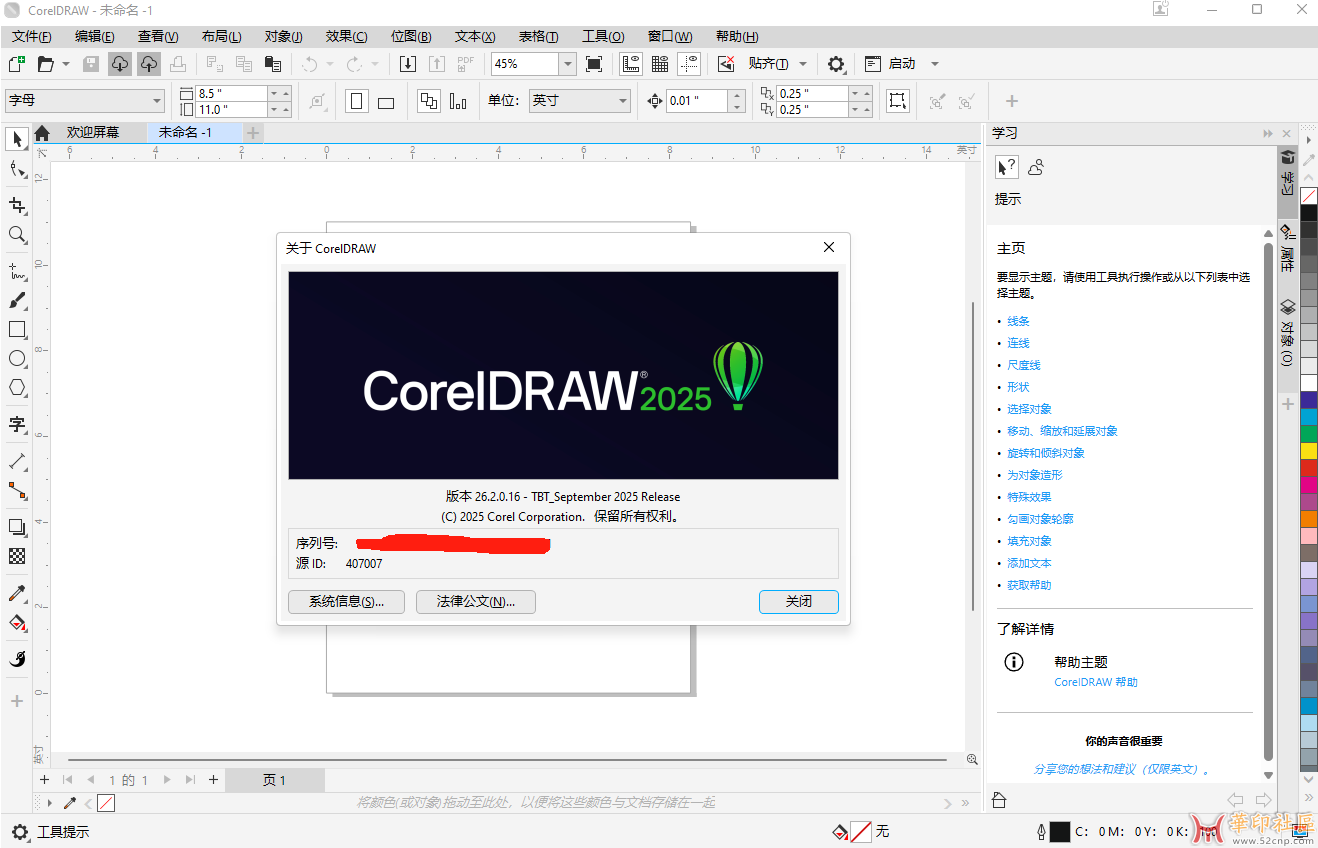Toggle current-page layout button
The image size is (1318, 848).
(x=458, y=101)
